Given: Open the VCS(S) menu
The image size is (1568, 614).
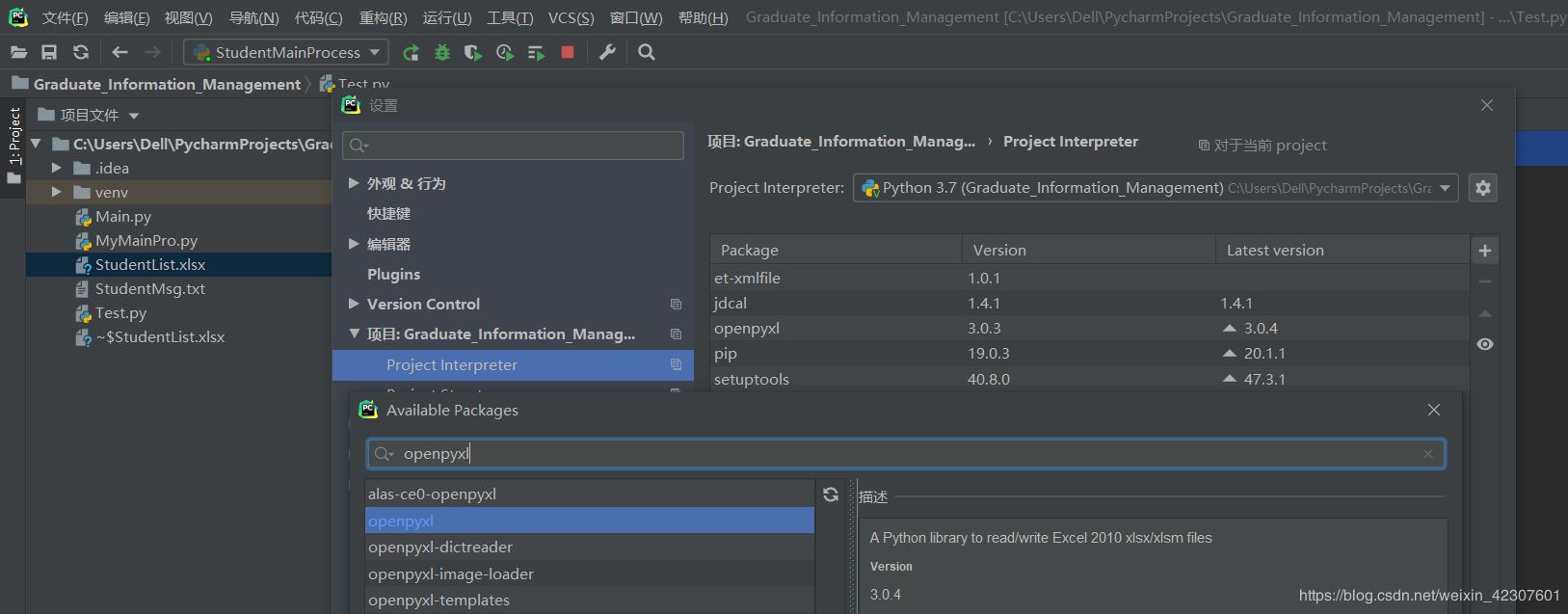Looking at the screenshot, I should click(x=571, y=17).
